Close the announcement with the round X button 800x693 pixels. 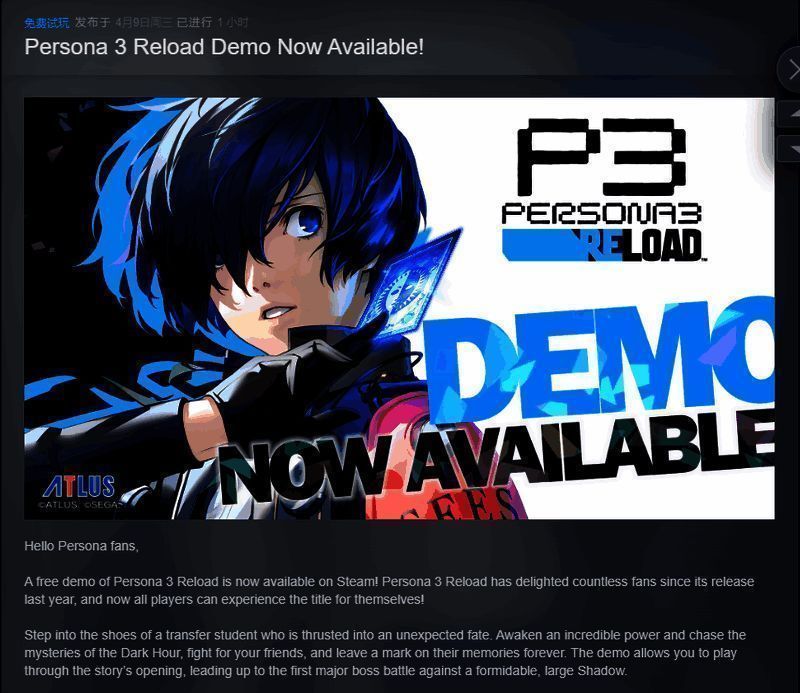coord(790,70)
